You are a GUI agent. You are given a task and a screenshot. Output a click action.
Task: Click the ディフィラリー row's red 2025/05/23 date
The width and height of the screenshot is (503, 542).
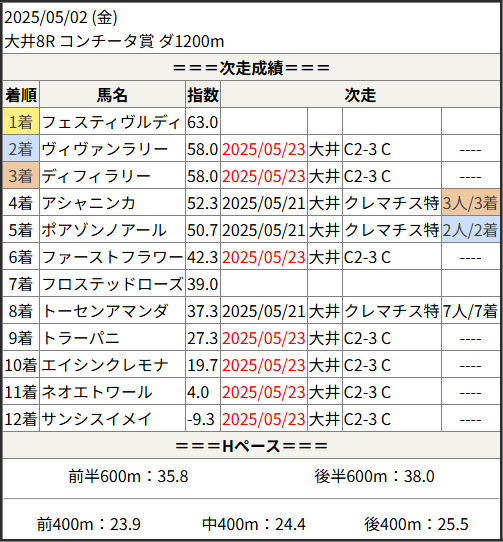(x=263, y=176)
